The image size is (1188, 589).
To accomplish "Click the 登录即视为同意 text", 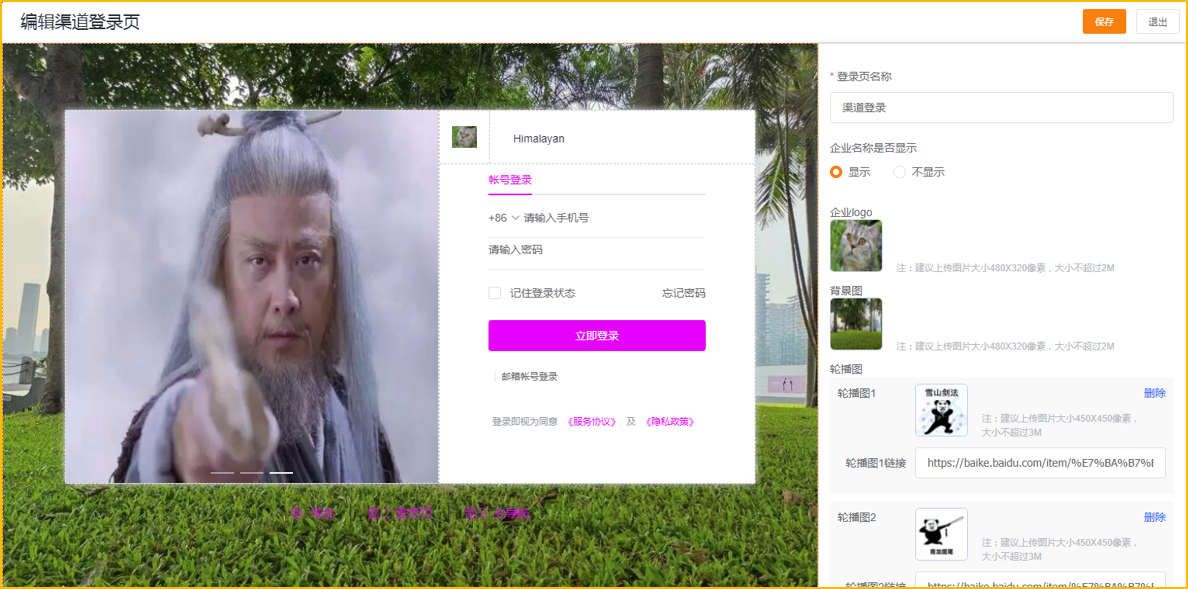I will coord(525,421).
